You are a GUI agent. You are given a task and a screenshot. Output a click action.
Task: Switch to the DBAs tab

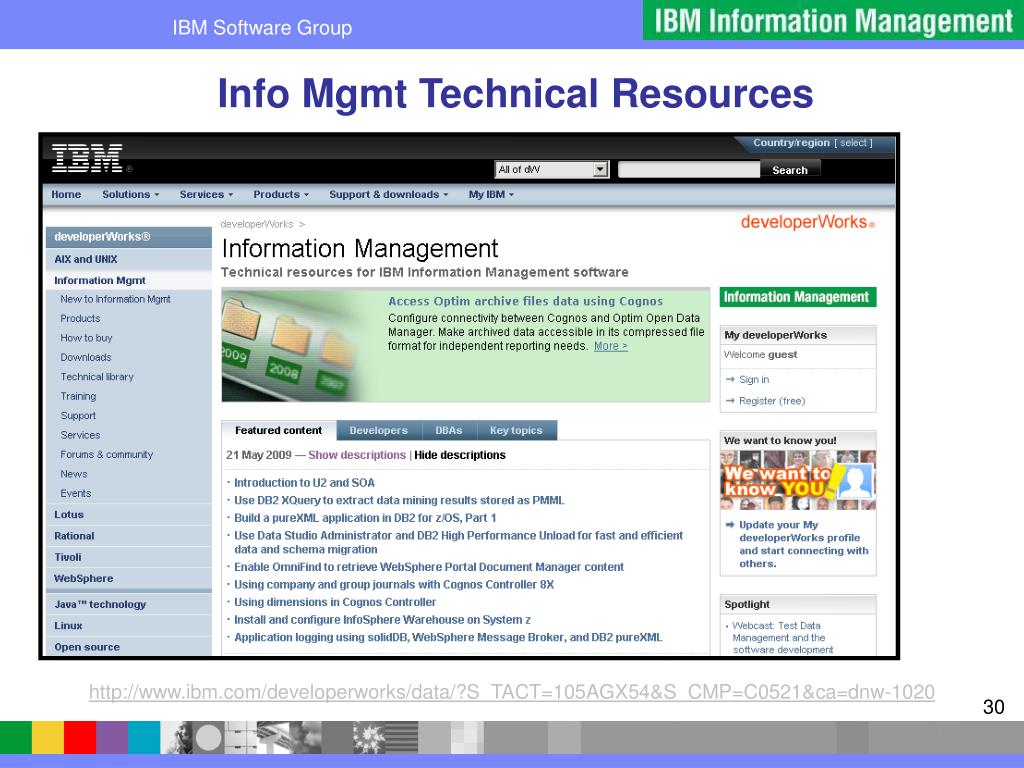coord(449,430)
